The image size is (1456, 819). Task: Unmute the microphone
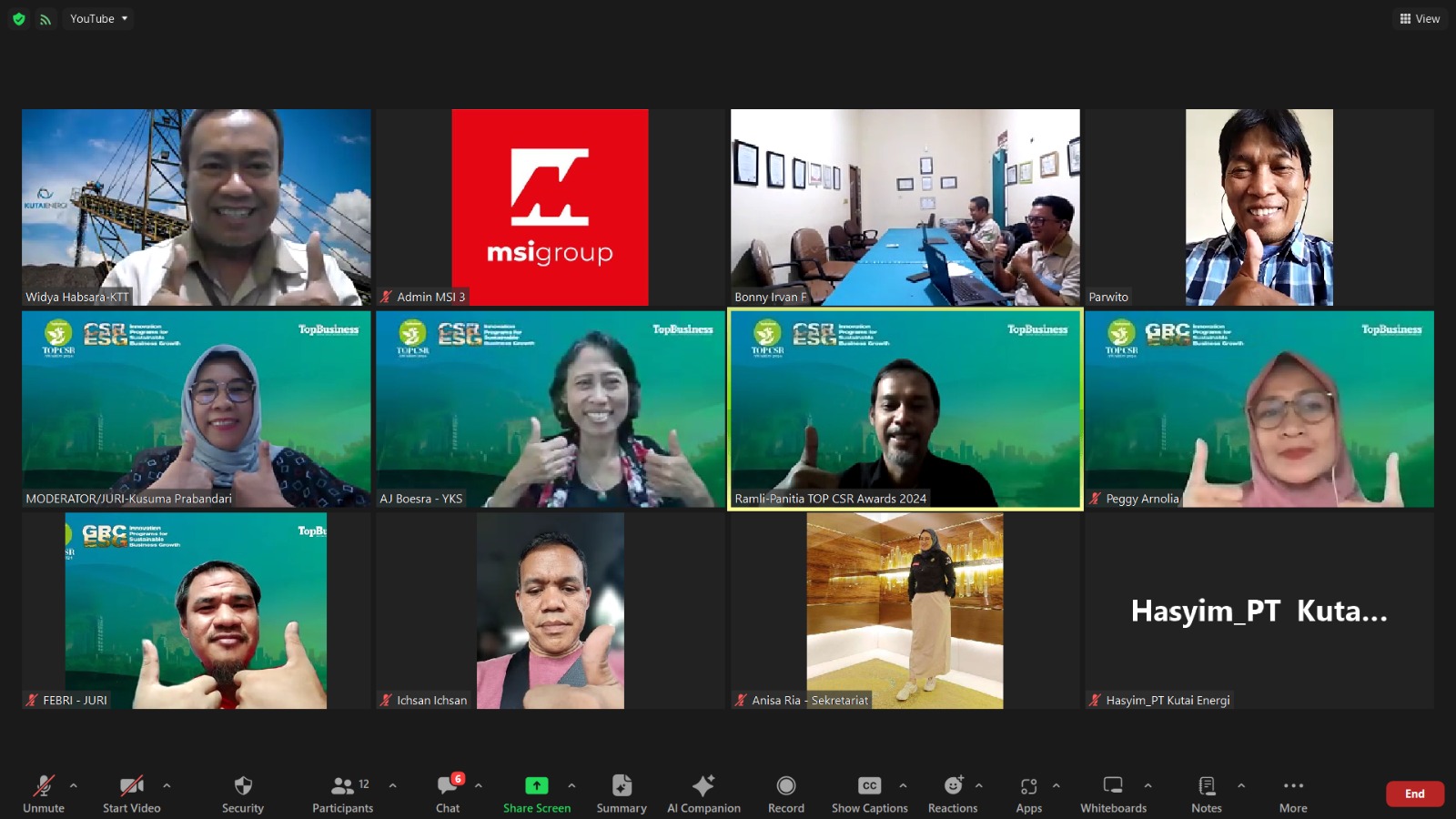click(44, 794)
